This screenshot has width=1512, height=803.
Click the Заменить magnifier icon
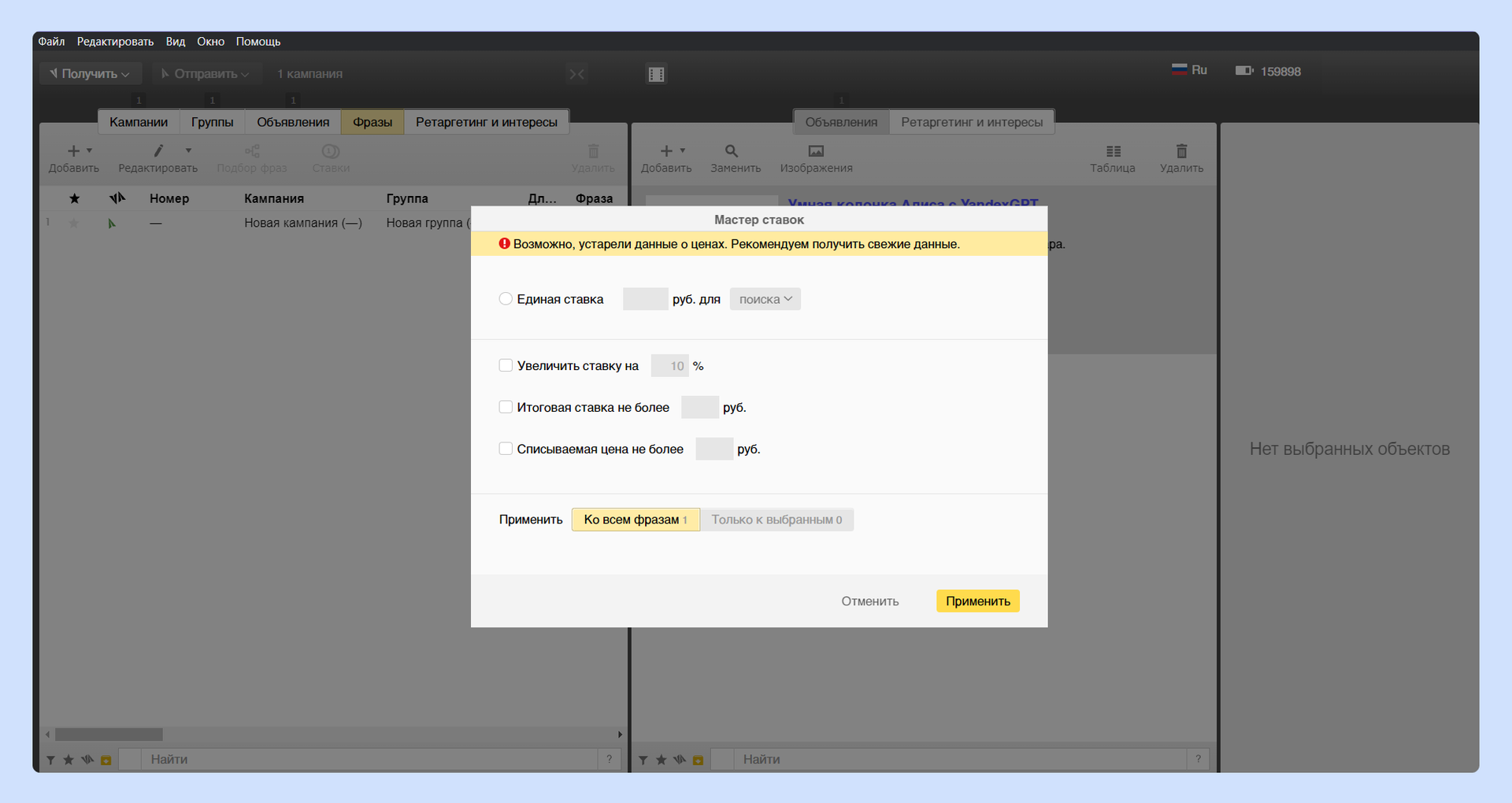pyautogui.click(x=732, y=151)
